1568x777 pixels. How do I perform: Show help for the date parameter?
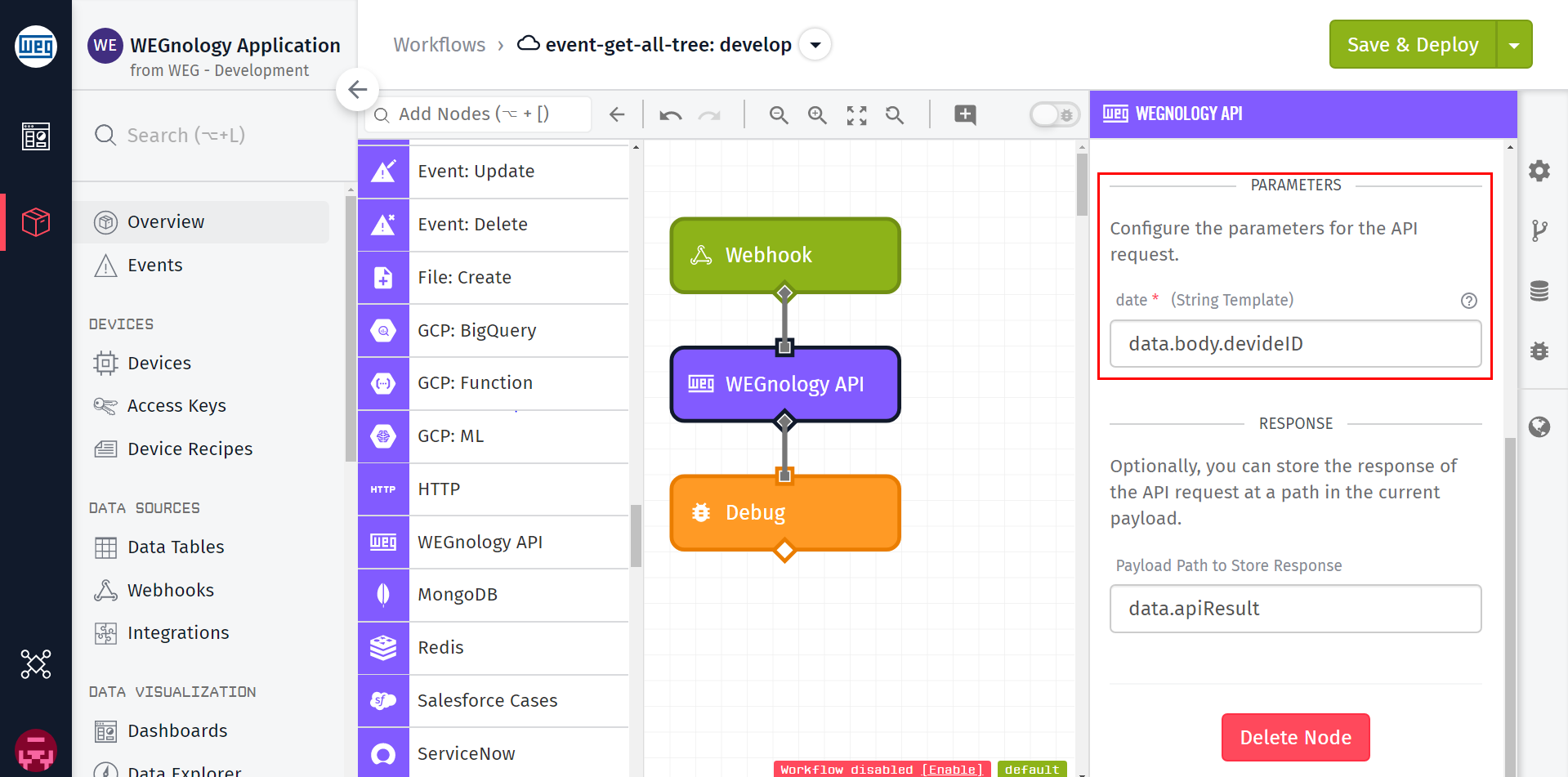(1469, 301)
